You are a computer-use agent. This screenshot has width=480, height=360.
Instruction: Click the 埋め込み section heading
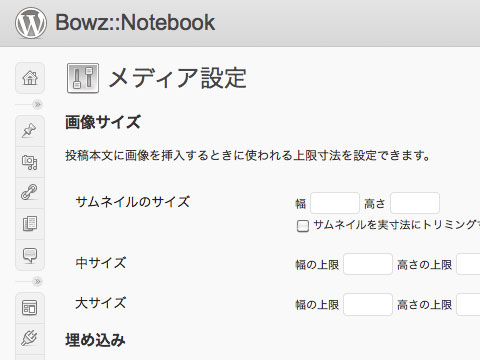95,340
